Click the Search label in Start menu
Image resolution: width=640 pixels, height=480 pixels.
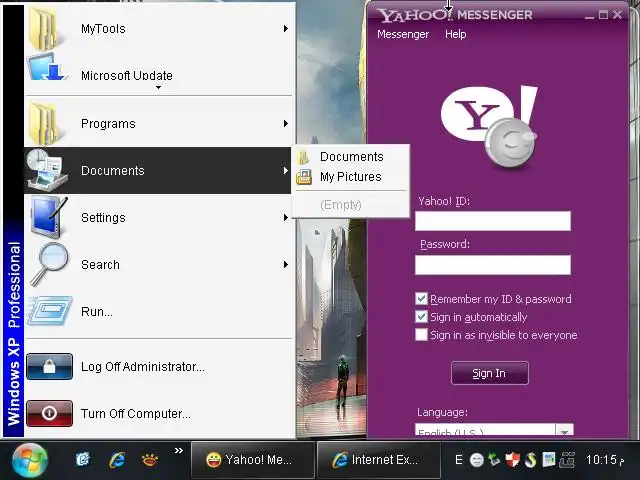100,264
